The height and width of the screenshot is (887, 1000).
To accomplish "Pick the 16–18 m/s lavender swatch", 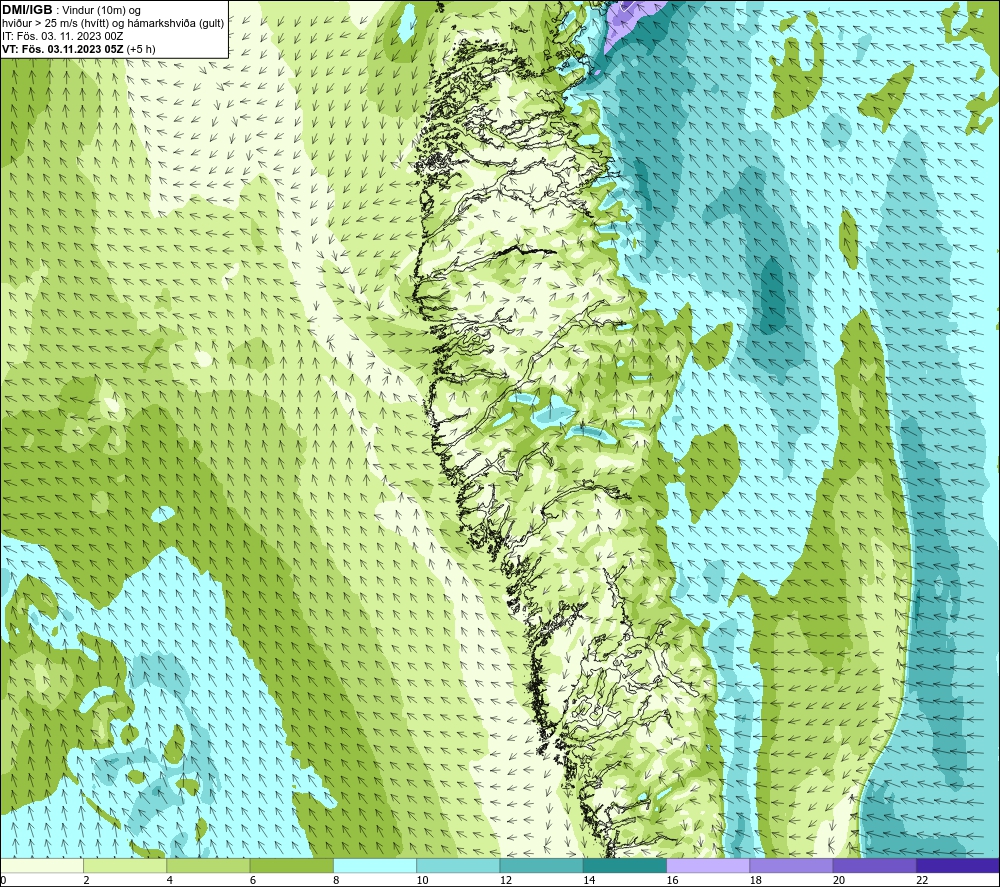I will coord(708,865).
